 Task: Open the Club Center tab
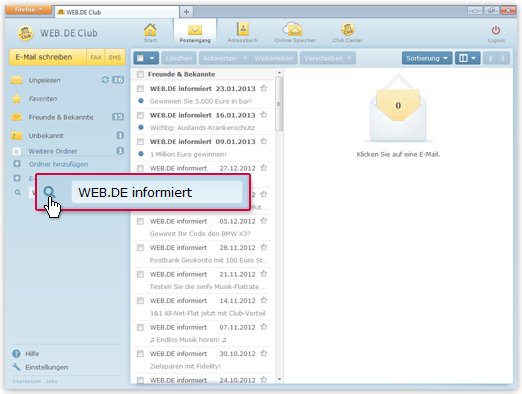(347, 32)
